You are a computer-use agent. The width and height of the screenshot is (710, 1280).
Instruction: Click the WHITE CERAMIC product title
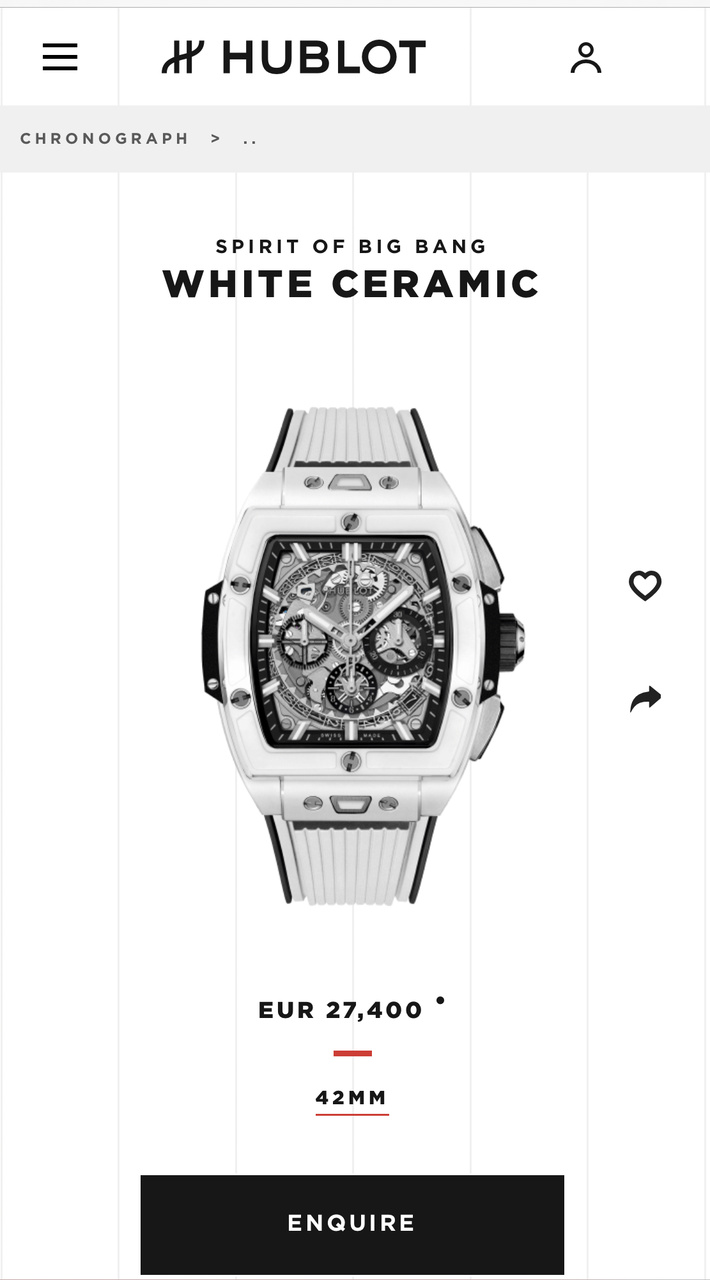[351, 284]
